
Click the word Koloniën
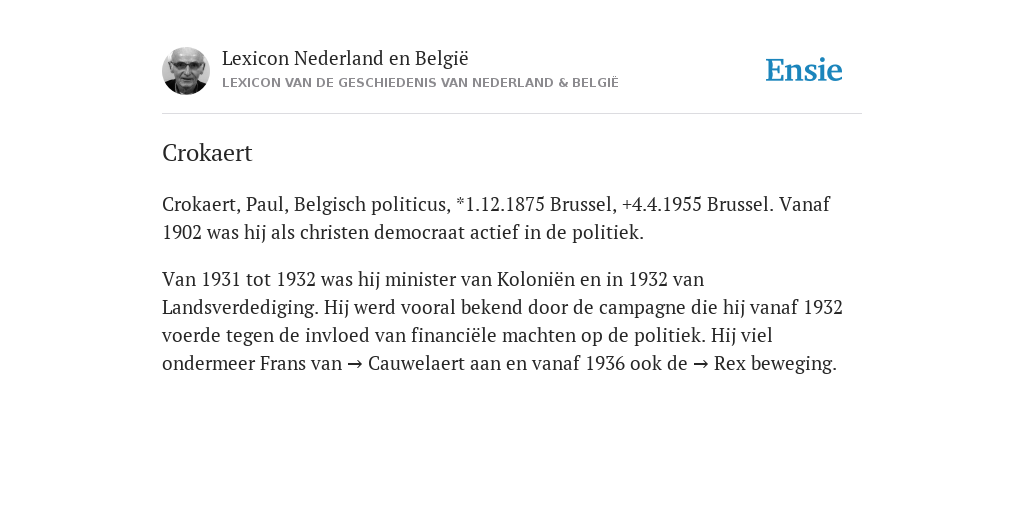coord(536,280)
